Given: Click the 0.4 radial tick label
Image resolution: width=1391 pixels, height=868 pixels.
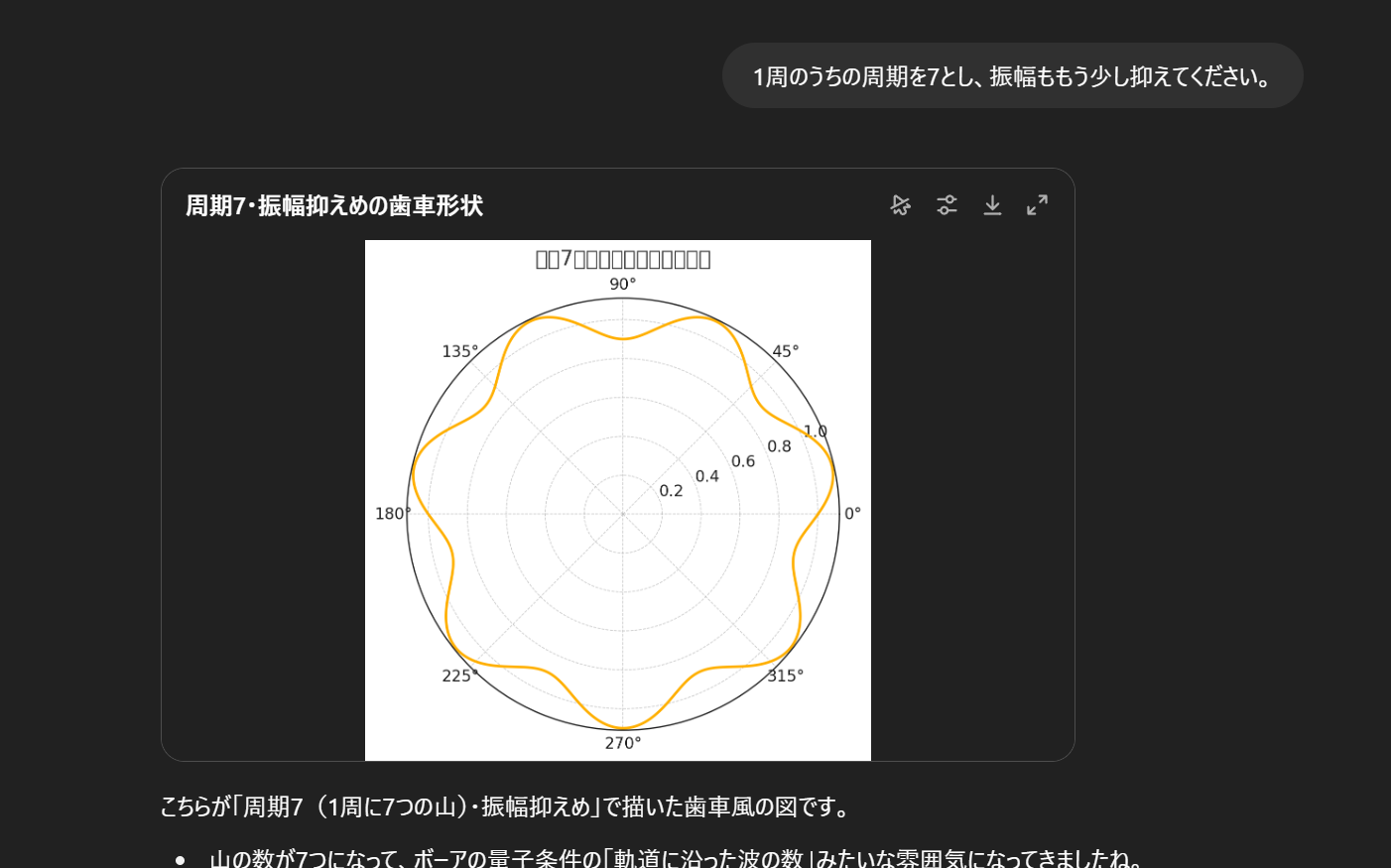Looking at the screenshot, I should 707,476.
